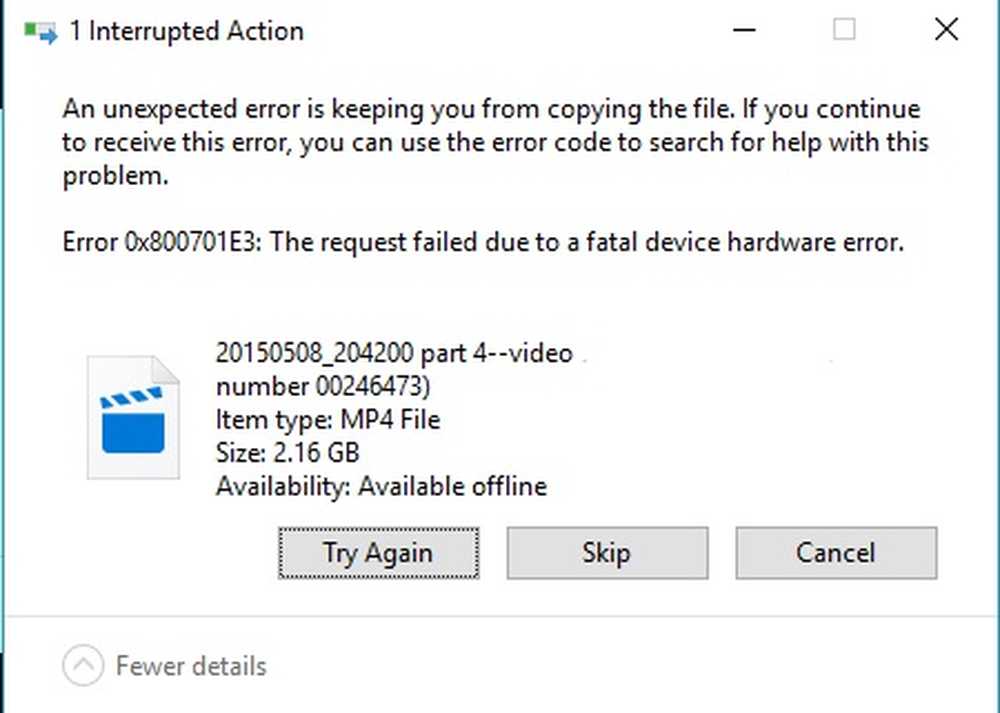
Task: Click the 'Item type: MP4 File' line
Action: (x=328, y=420)
